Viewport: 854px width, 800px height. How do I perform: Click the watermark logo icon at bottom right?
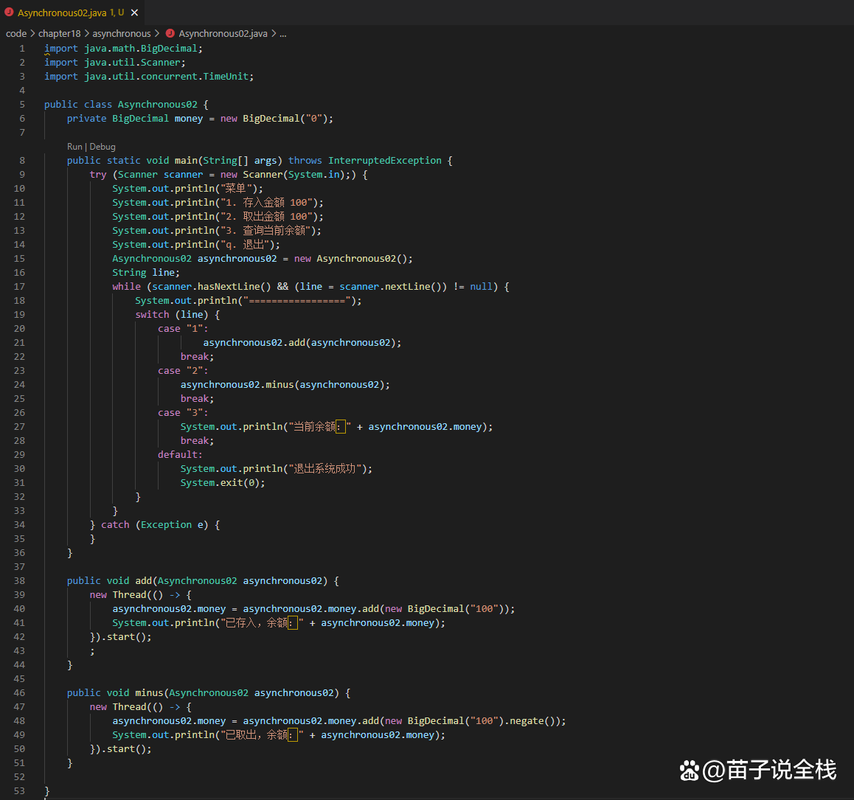[690, 770]
